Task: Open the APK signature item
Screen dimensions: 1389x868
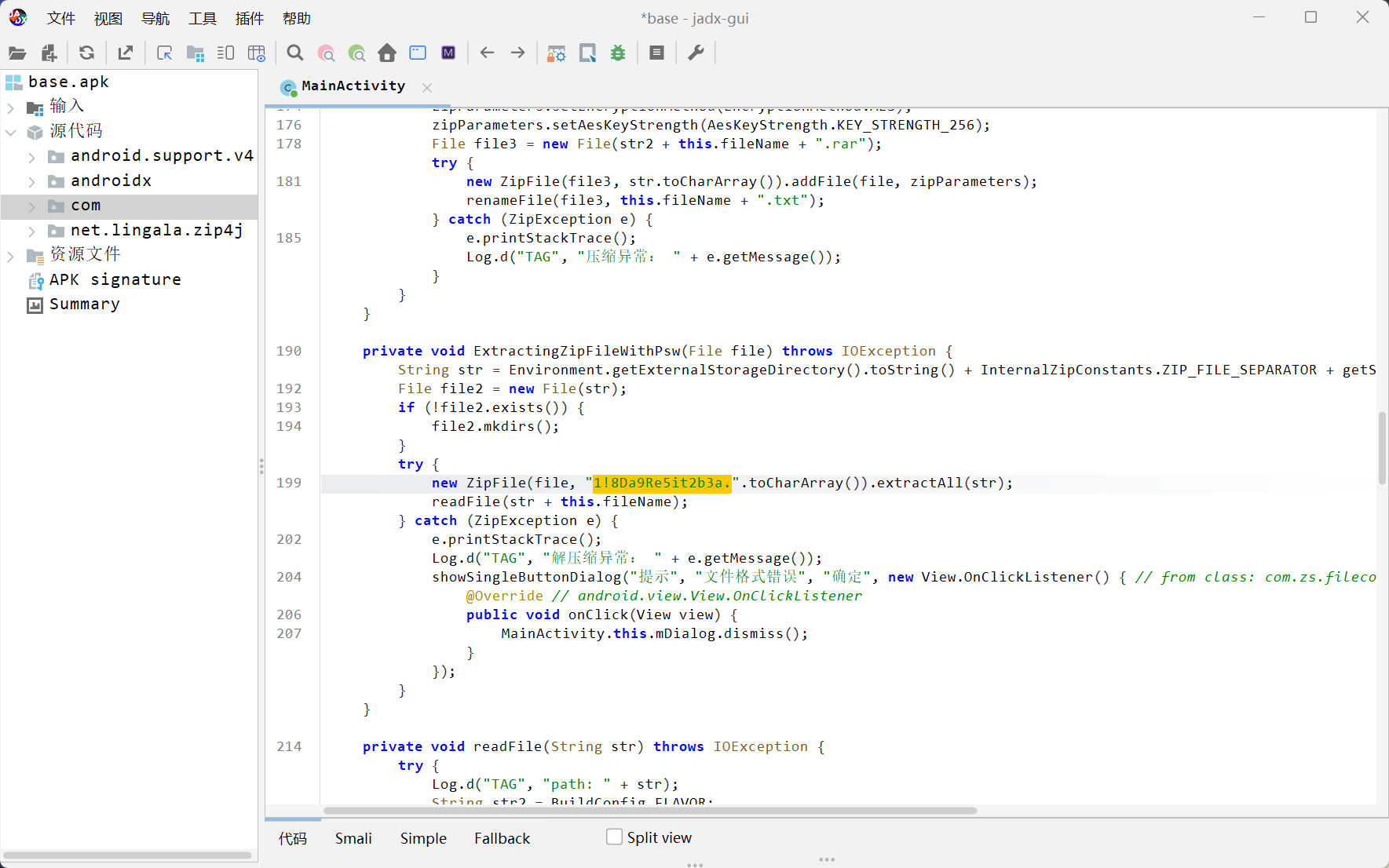Action: click(115, 280)
